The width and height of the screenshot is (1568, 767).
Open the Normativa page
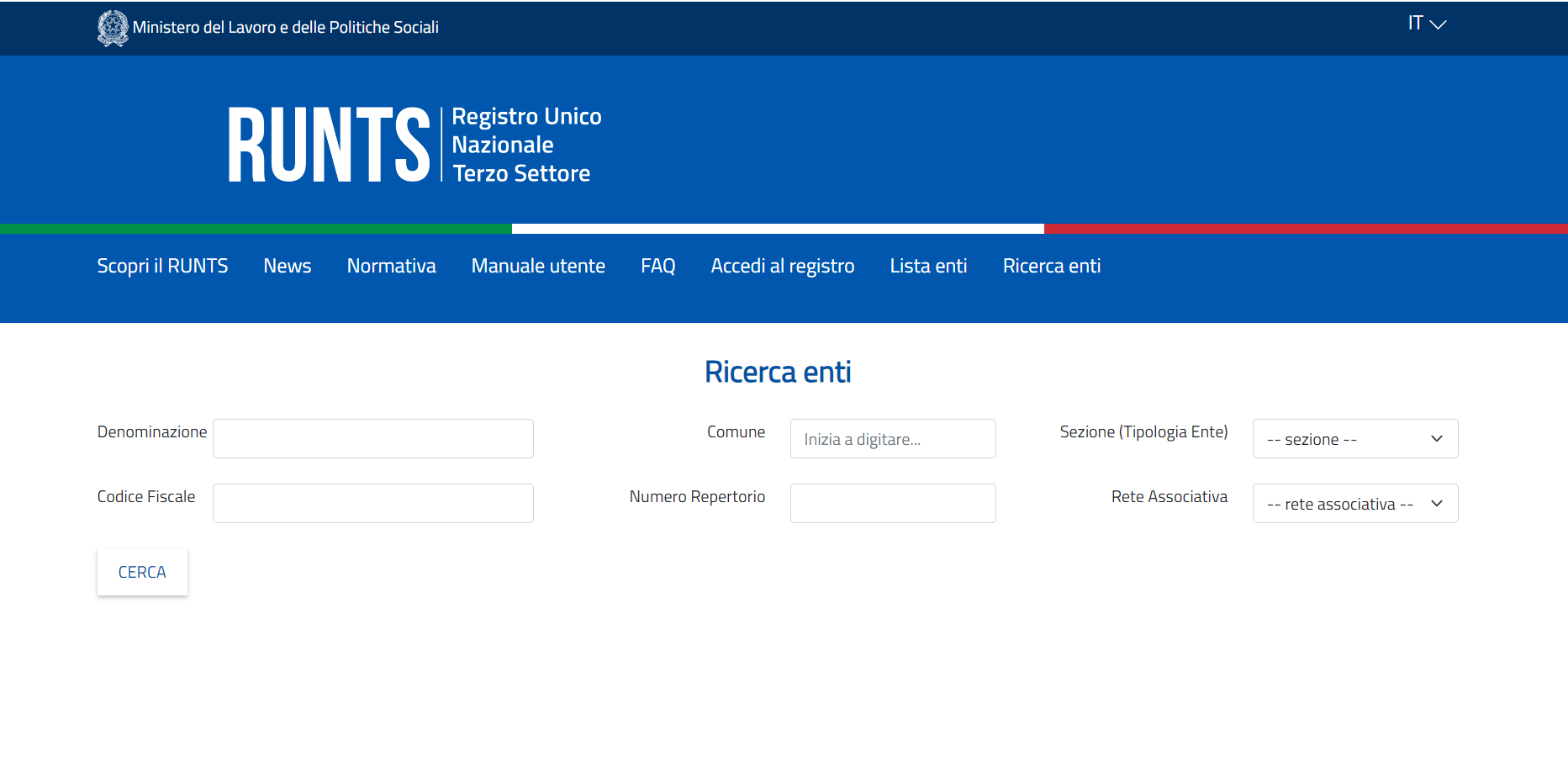point(391,266)
